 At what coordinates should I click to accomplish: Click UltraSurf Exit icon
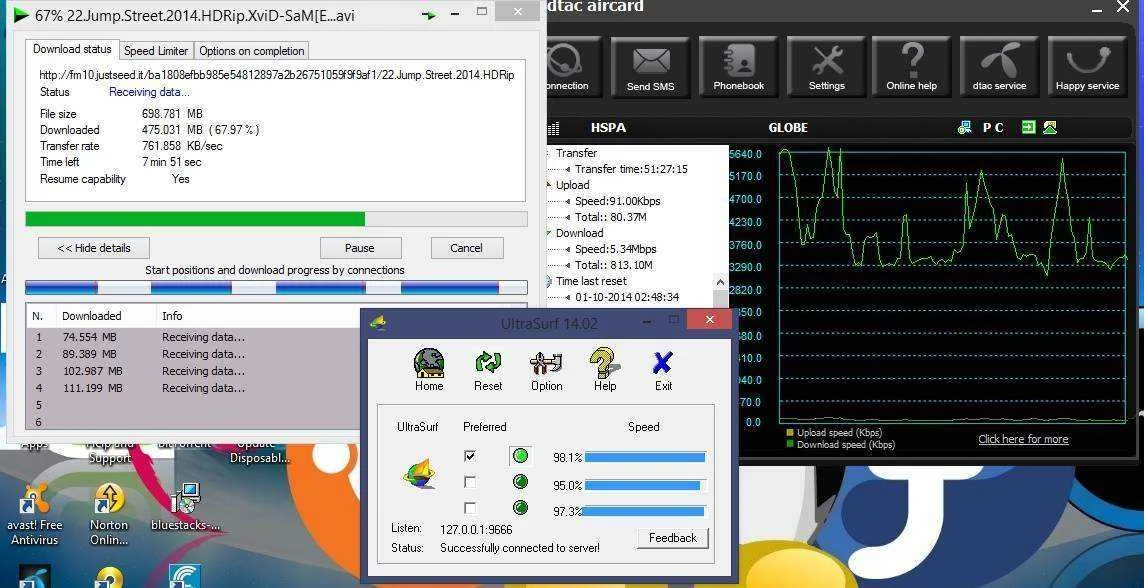(x=663, y=370)
